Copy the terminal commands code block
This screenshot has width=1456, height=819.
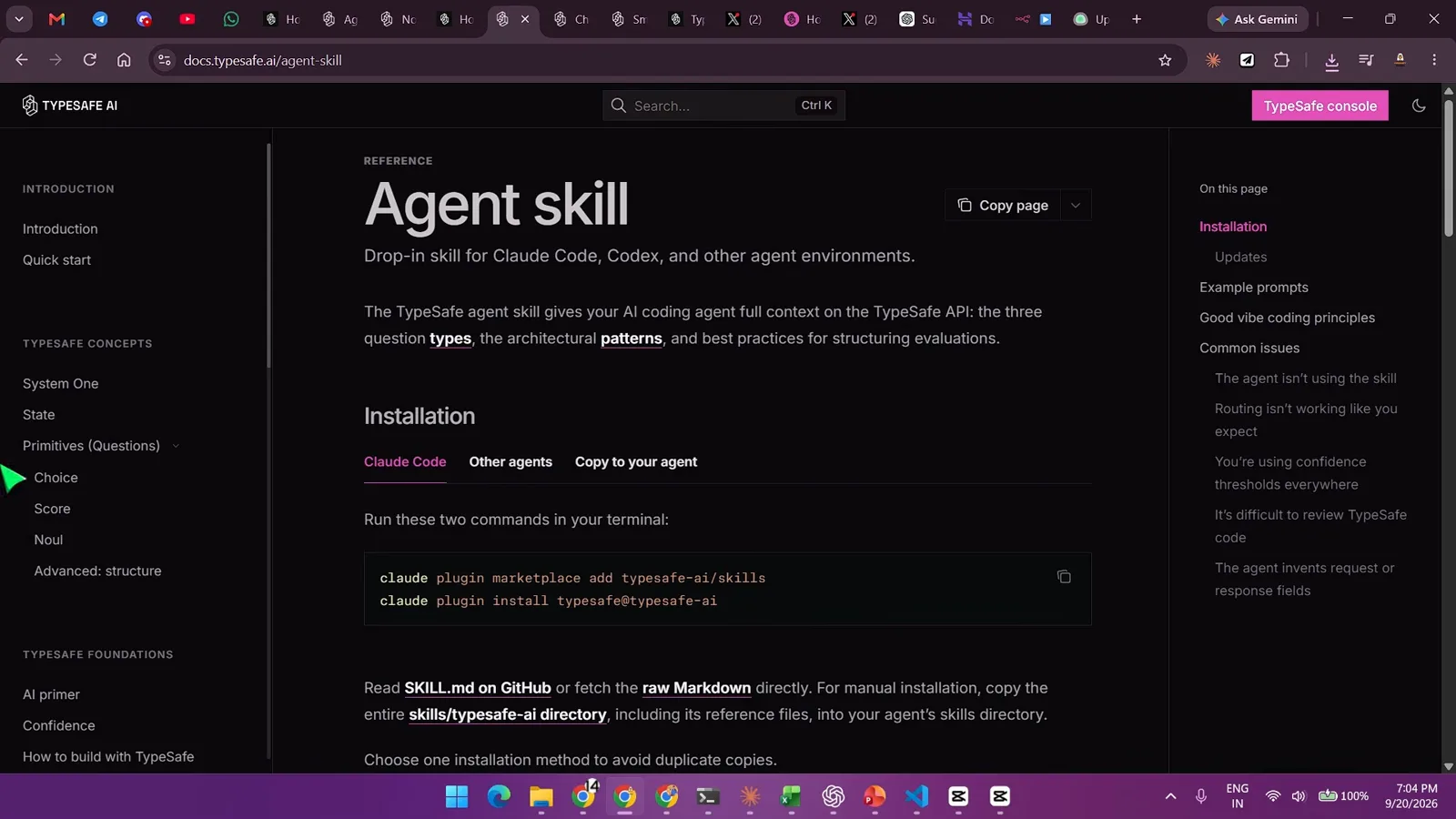[x=1064, y=577]
